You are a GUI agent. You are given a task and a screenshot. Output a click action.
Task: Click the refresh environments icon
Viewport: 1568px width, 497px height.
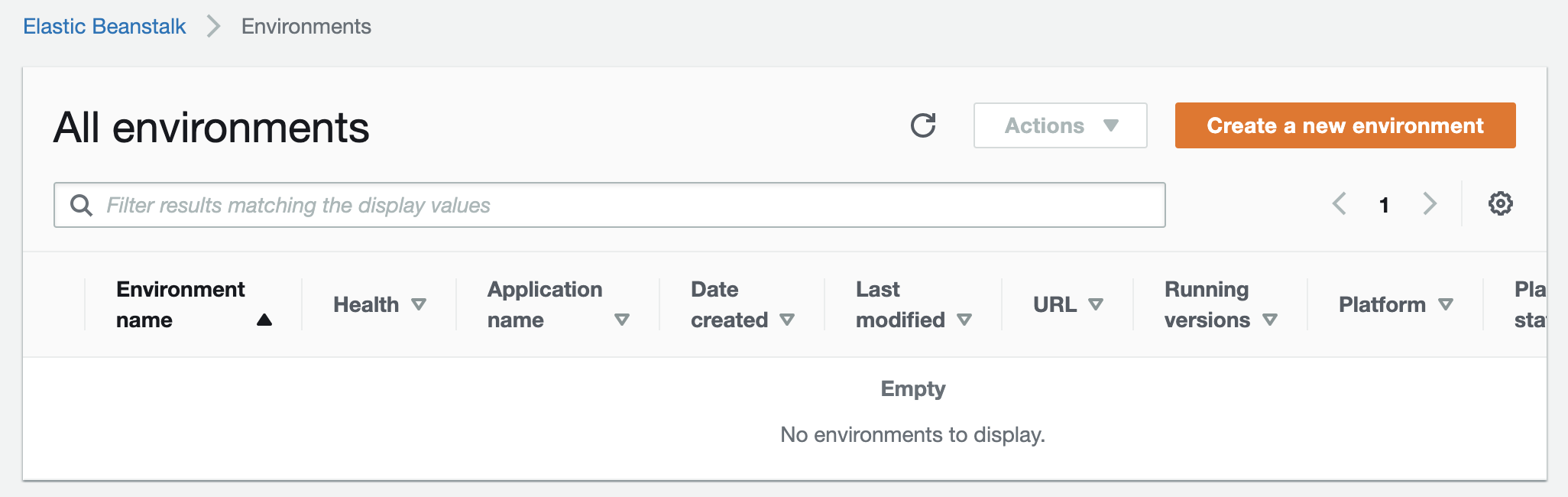click(x=923, y=125)
